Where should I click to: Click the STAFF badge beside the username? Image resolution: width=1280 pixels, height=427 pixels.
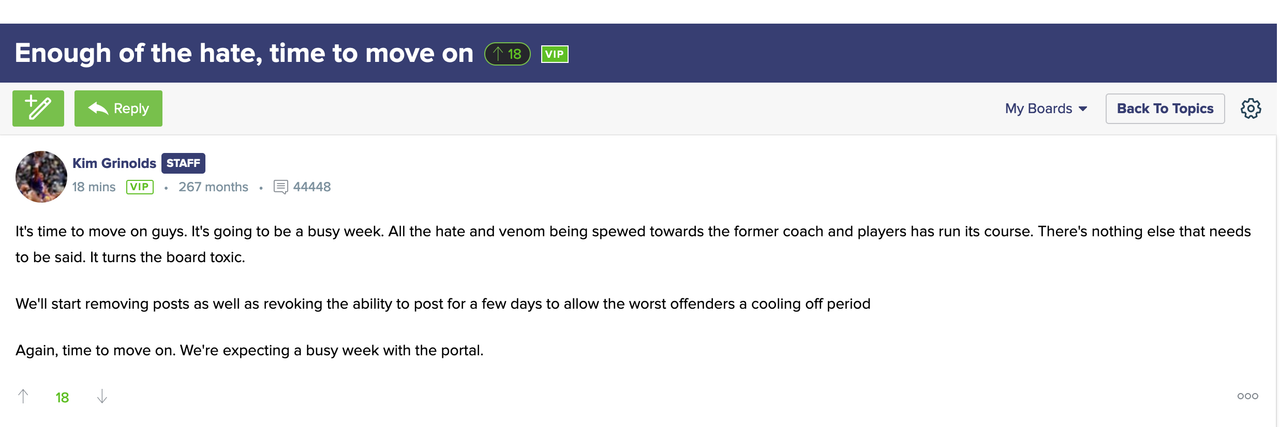[183, 163]
